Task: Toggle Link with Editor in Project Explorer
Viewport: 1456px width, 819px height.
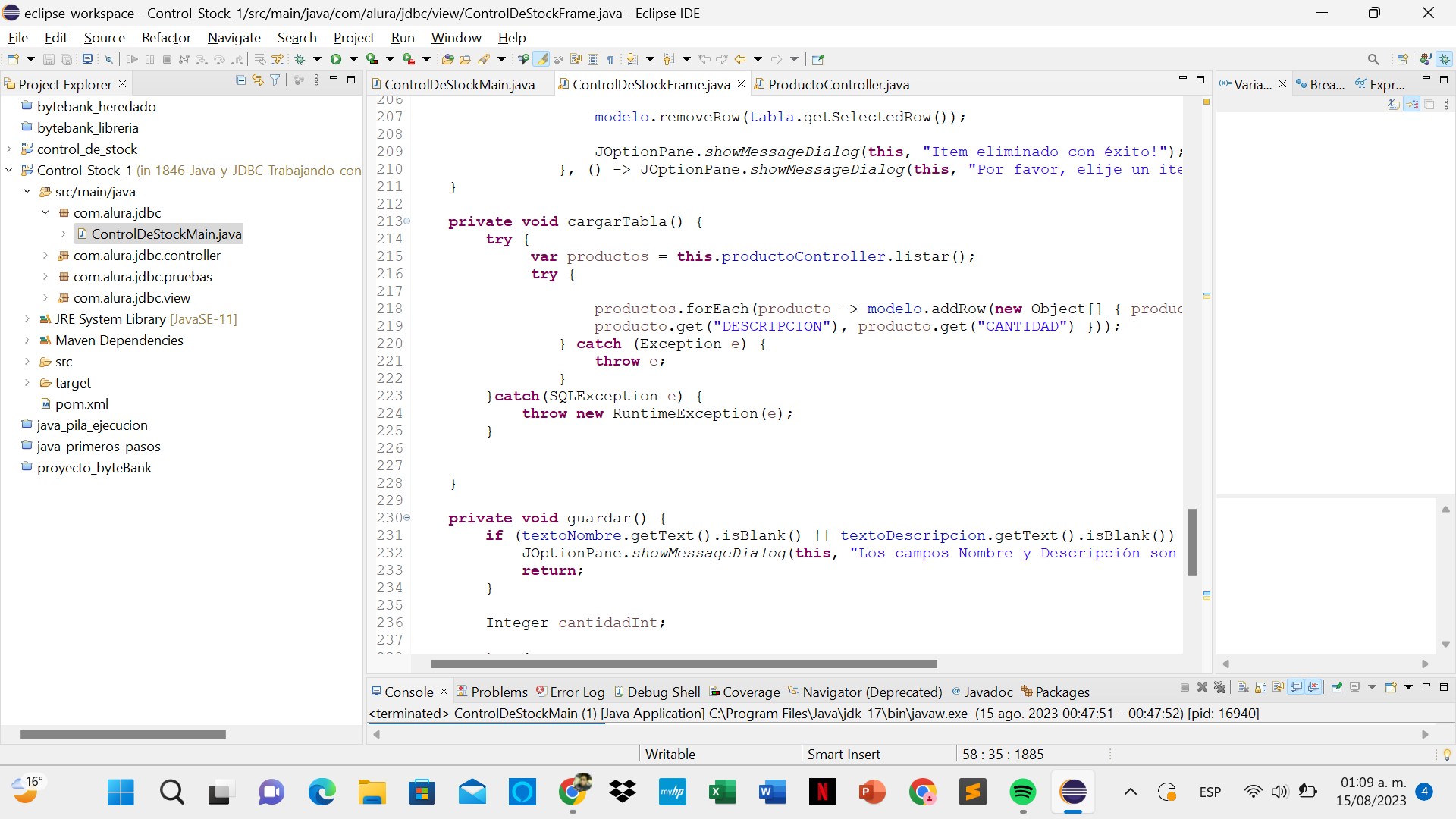Action: click(x=258, y=80)
